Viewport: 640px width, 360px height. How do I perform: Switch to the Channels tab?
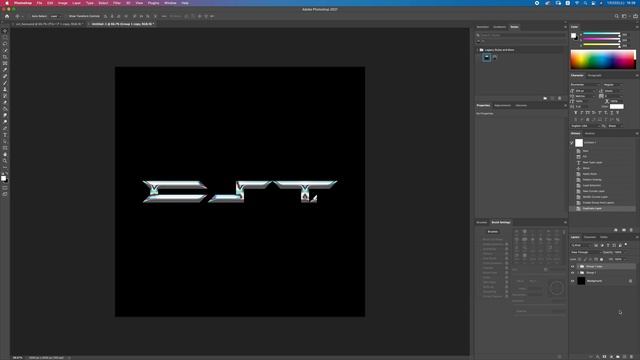click(589, 237)
